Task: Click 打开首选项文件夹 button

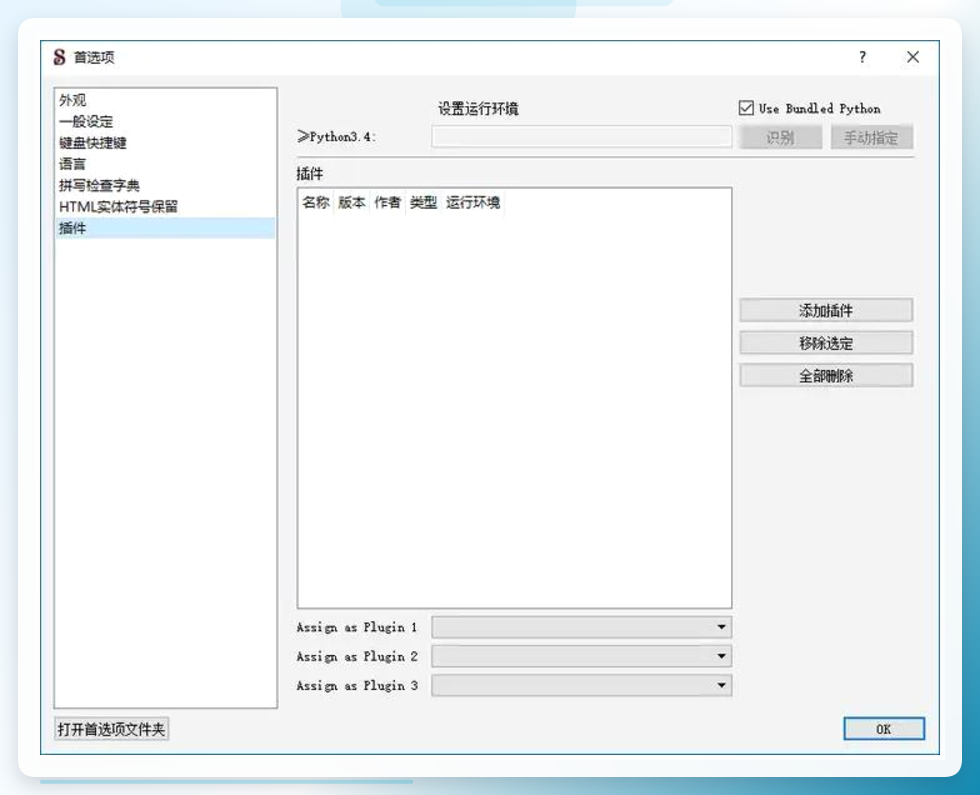Action: 111,729
